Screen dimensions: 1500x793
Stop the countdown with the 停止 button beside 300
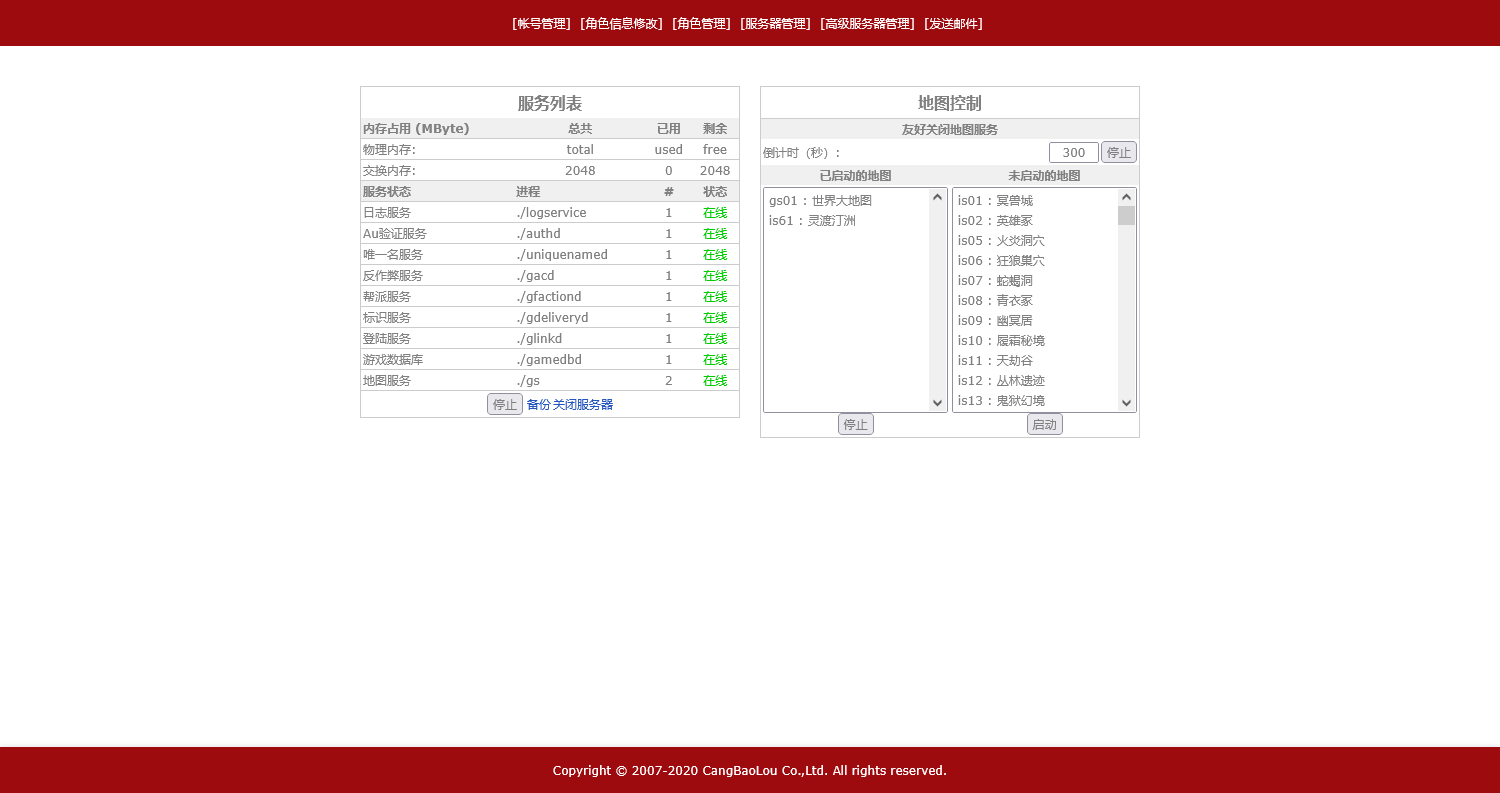pyautogui.click(x=1118, y=151)
